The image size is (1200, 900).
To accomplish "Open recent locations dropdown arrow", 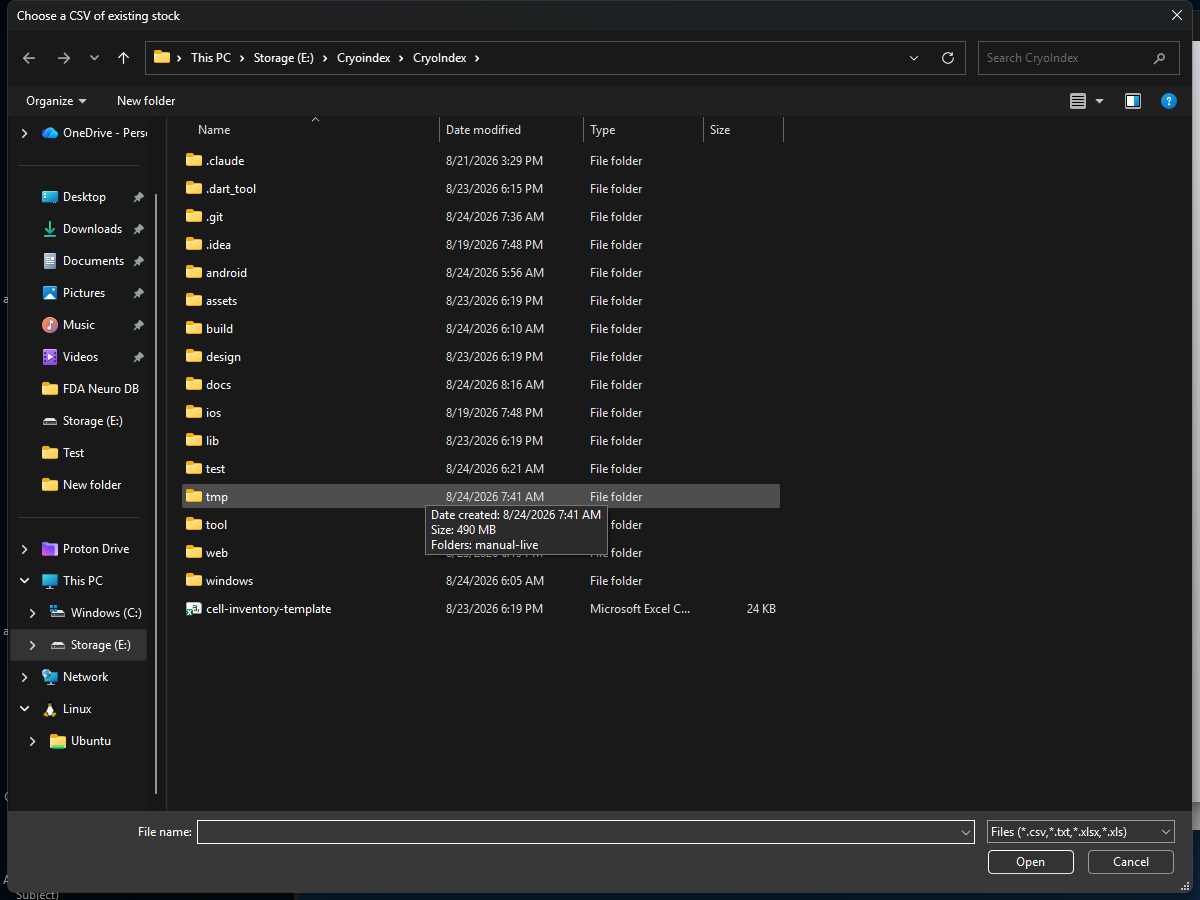I will pos(94,58).
